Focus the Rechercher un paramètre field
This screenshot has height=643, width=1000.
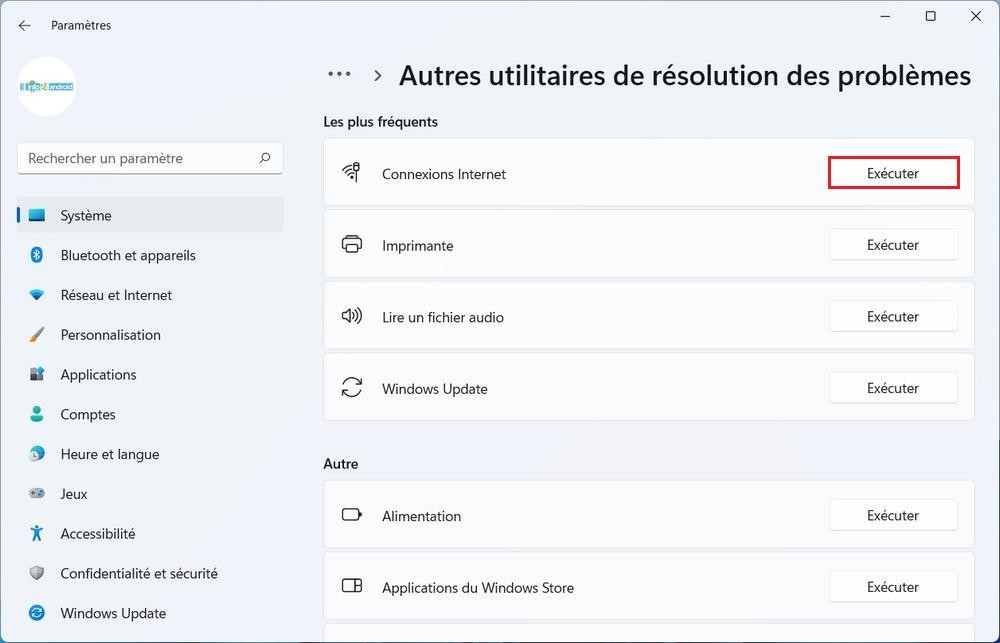[x=150, y=158]
